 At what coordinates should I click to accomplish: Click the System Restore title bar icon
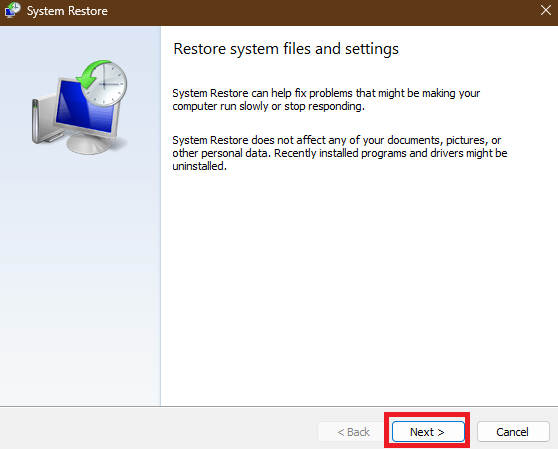[12, 10]
